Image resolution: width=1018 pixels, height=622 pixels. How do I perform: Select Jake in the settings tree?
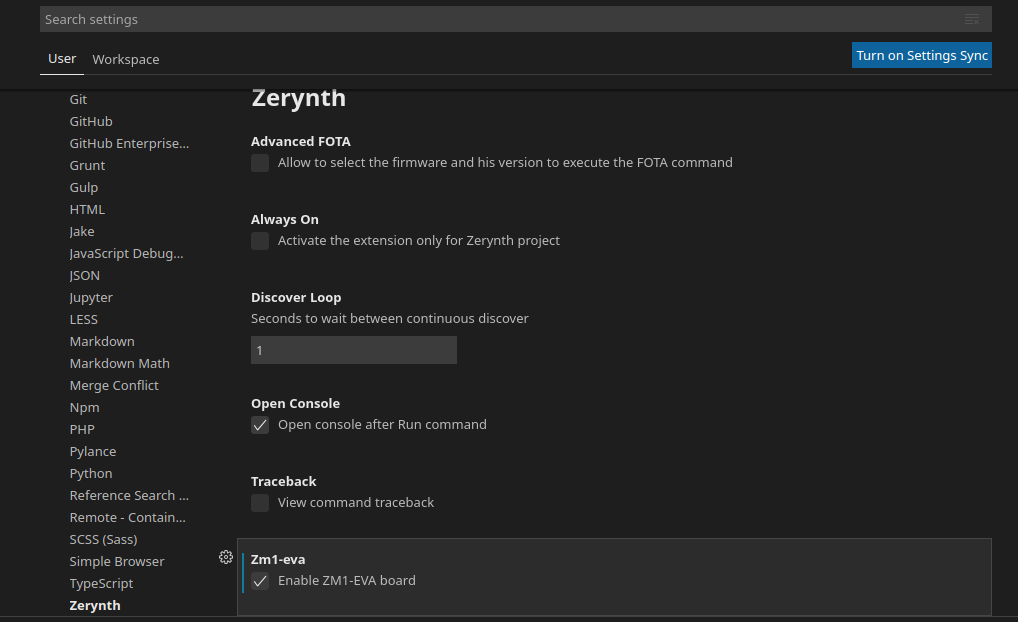82,232
